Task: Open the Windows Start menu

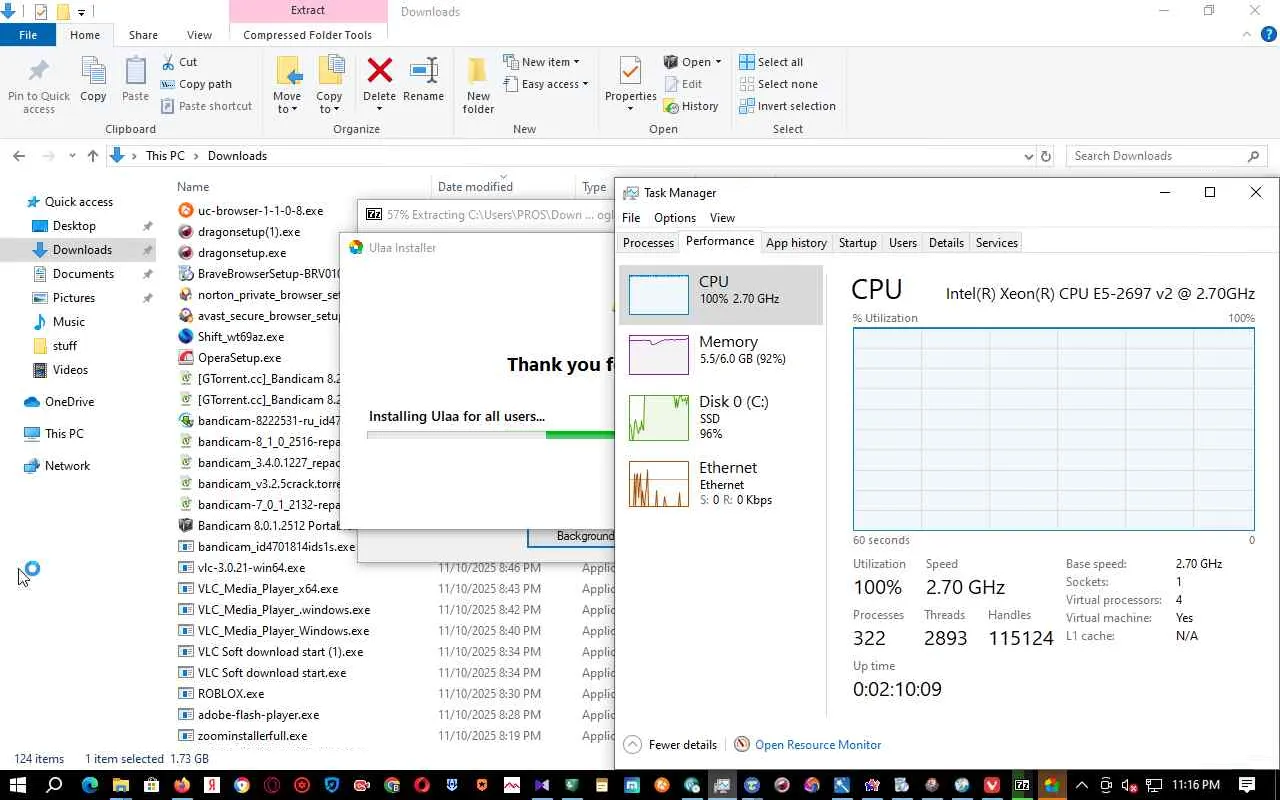Action: point(17,785)
